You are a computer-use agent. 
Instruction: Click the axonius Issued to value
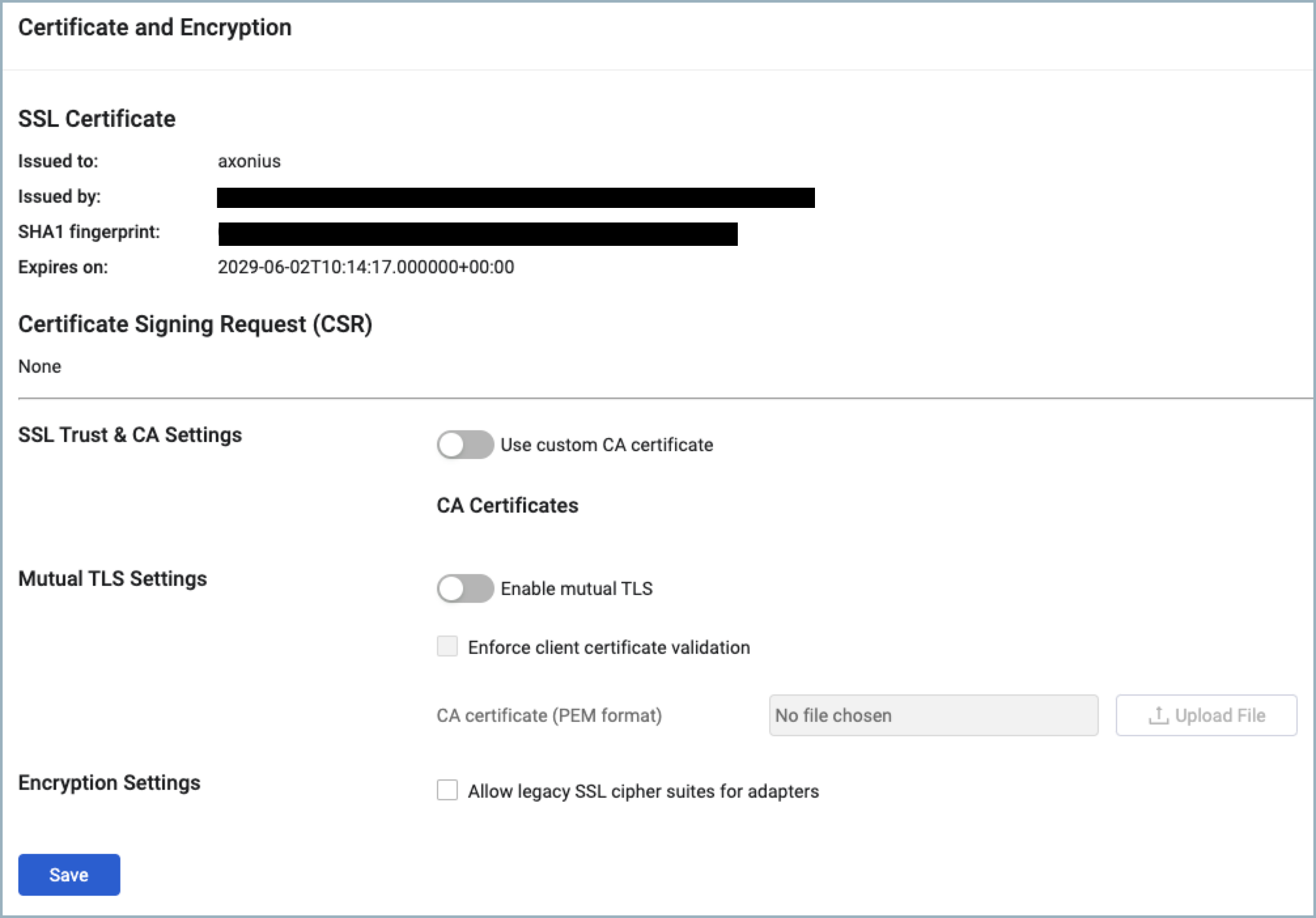click(249, 161)
